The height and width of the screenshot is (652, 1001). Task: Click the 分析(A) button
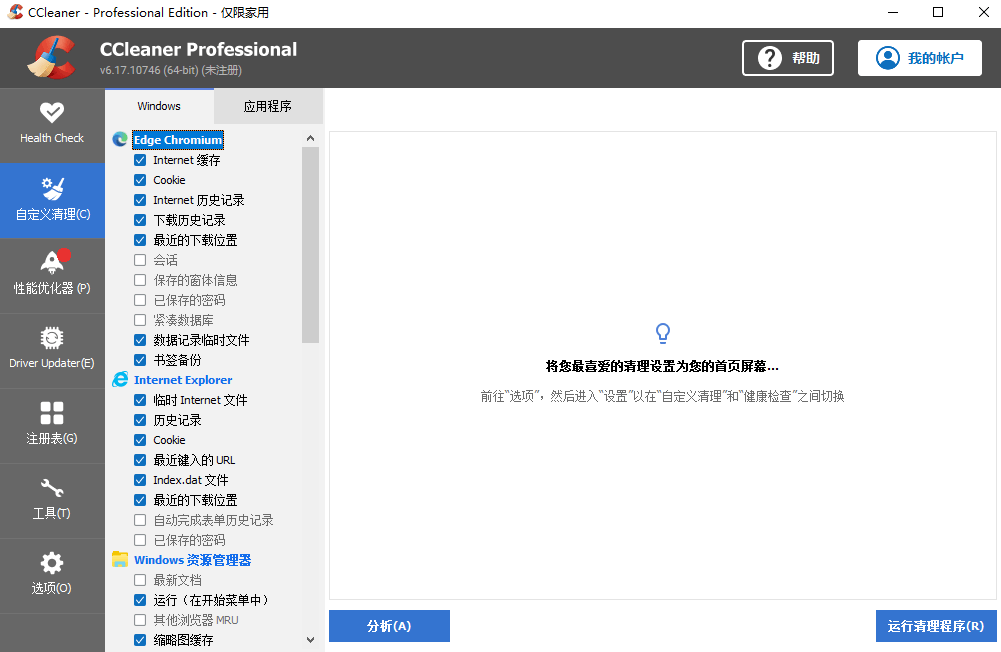click(x=389, y=626)
